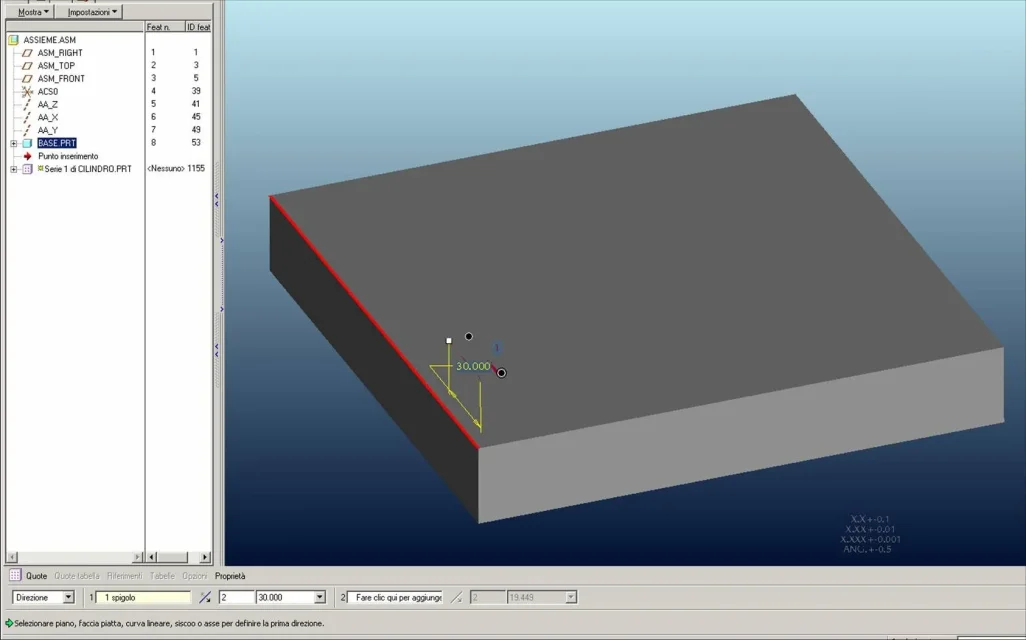Select ASM_TOP in the model tree
Screen dimensions: 1026x640
(x=56, y=65)
